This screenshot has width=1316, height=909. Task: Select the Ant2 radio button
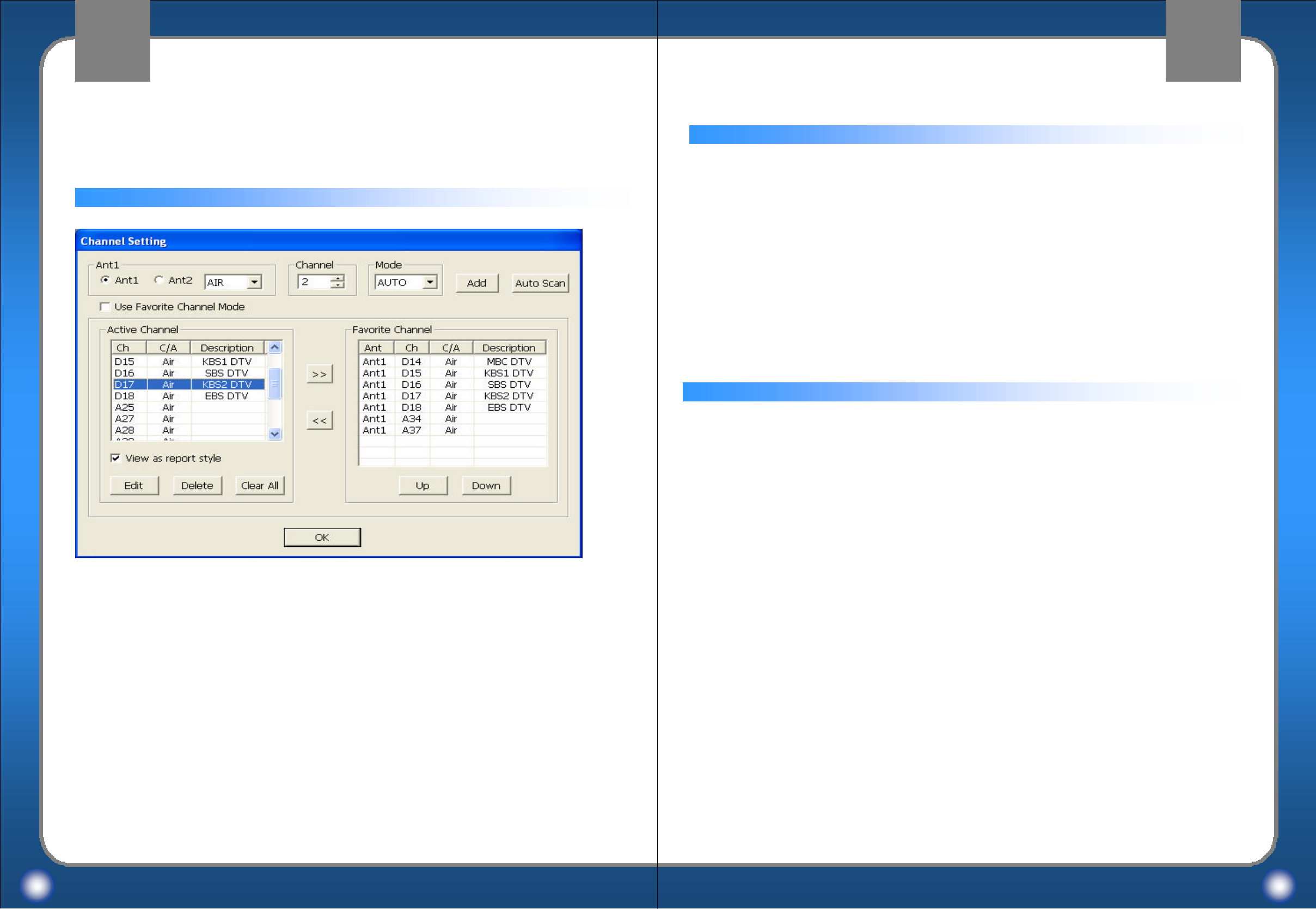(x=159, y=279)
